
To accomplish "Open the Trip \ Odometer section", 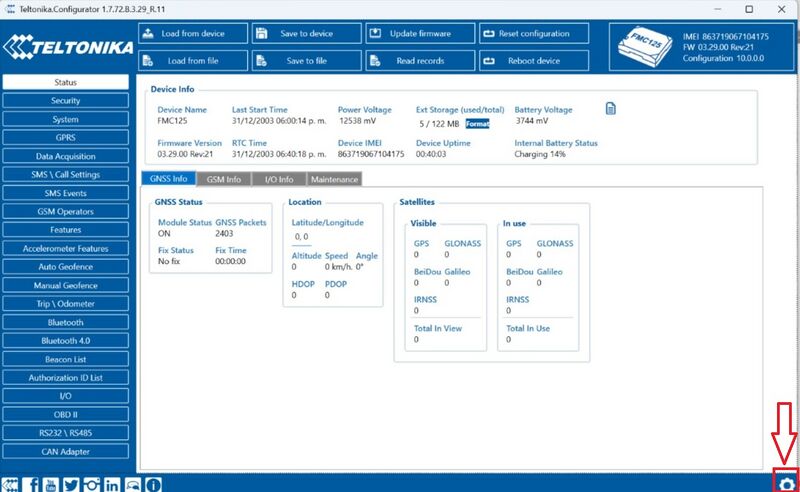I will (66, 304).
